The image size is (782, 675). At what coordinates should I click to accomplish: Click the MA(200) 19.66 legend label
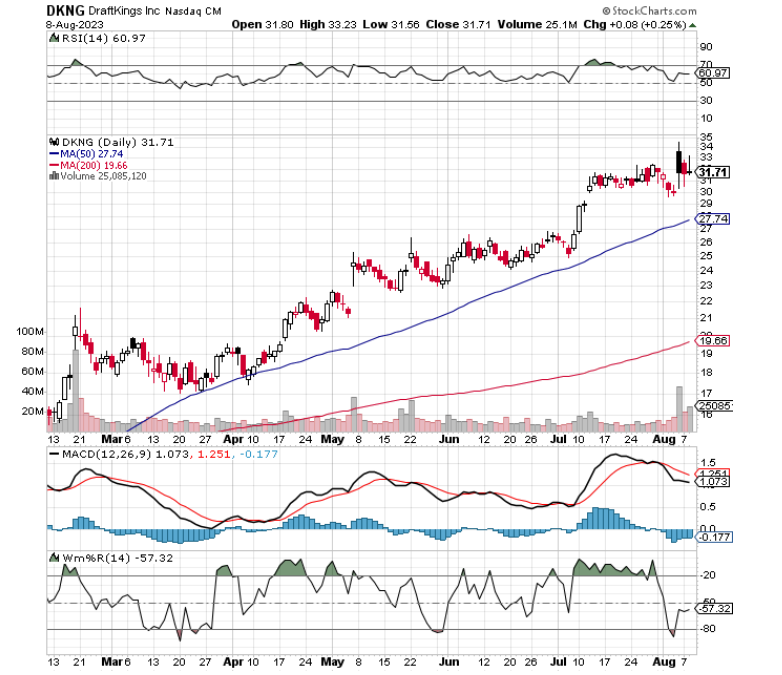93,165
